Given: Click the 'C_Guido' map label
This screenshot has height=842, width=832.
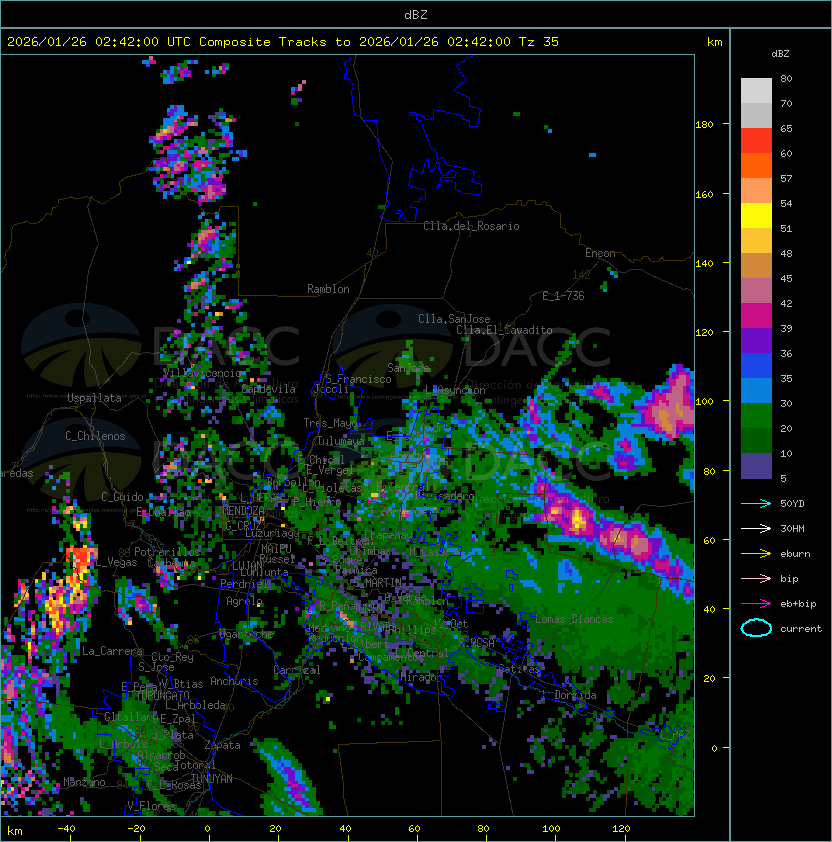Looking at the screenshot, I should (122, 497).
